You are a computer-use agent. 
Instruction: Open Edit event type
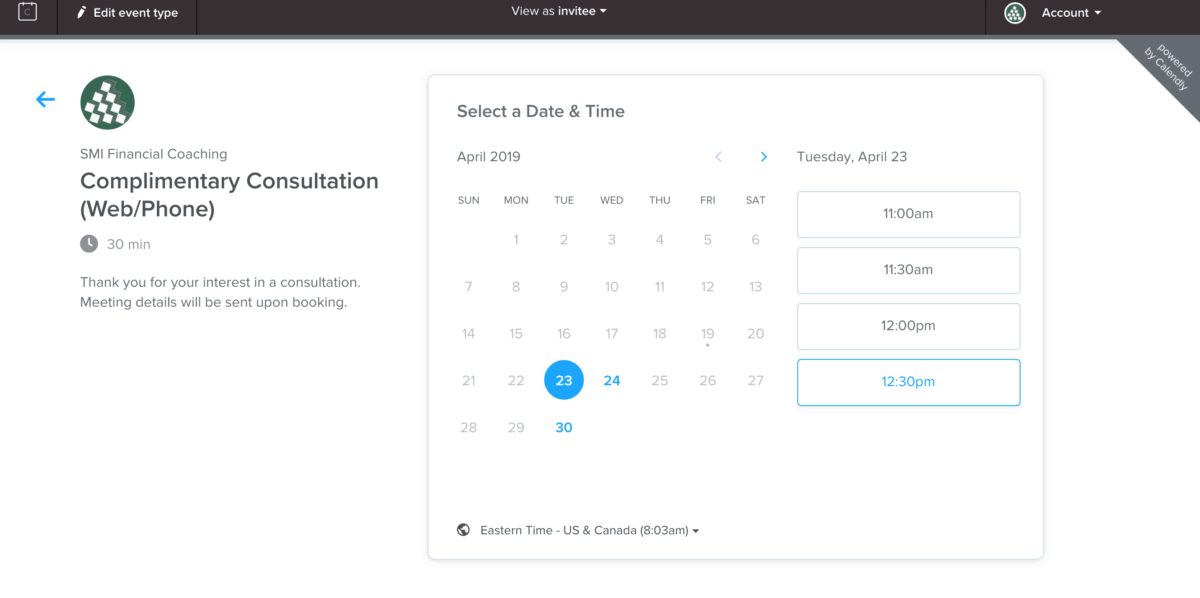(x=127, y=13)
